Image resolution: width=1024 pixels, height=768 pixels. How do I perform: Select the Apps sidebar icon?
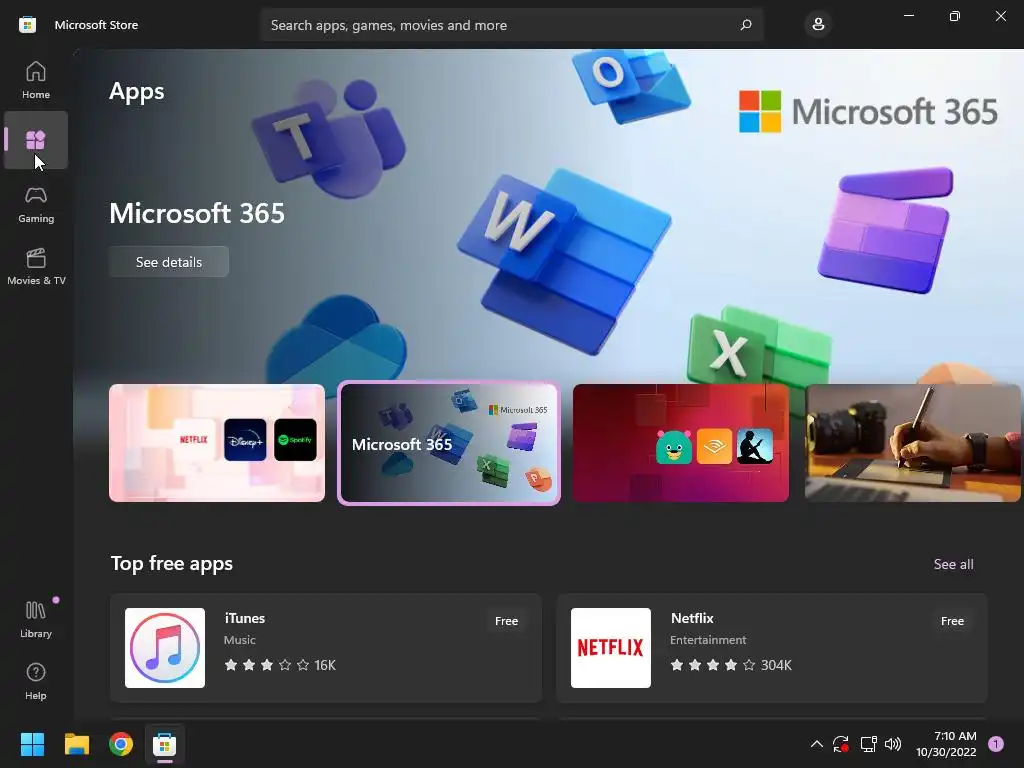click(x=36, y=140)
